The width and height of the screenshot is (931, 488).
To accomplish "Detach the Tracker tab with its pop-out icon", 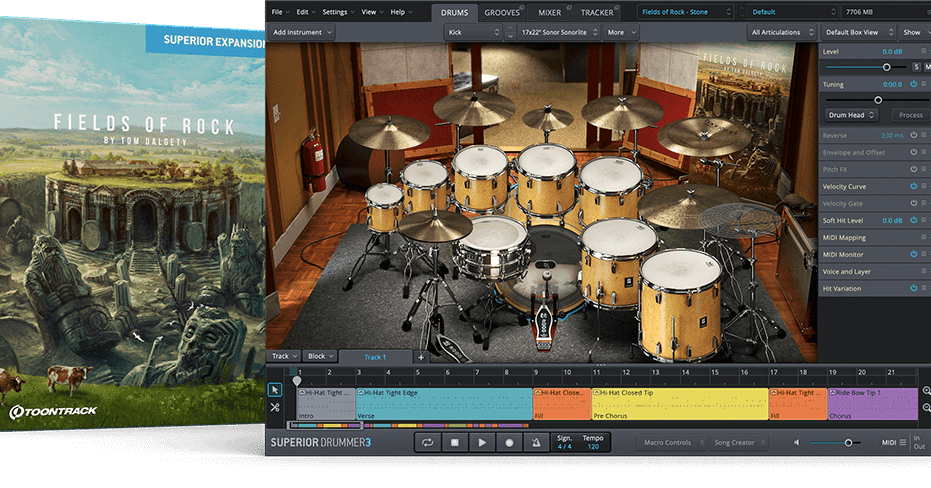I will click(x=616, y=7).
